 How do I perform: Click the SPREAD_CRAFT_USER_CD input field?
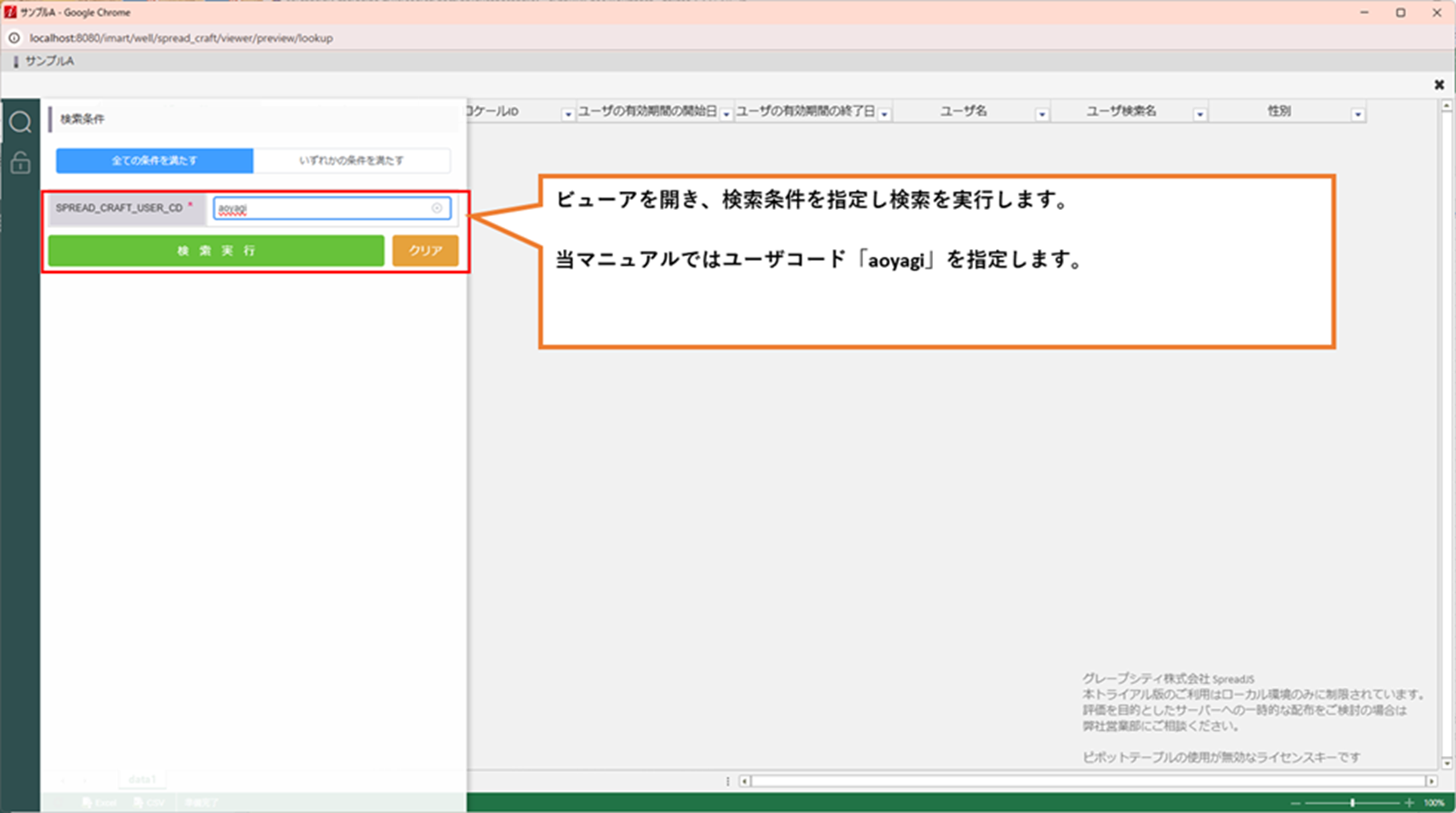[323, 208]
